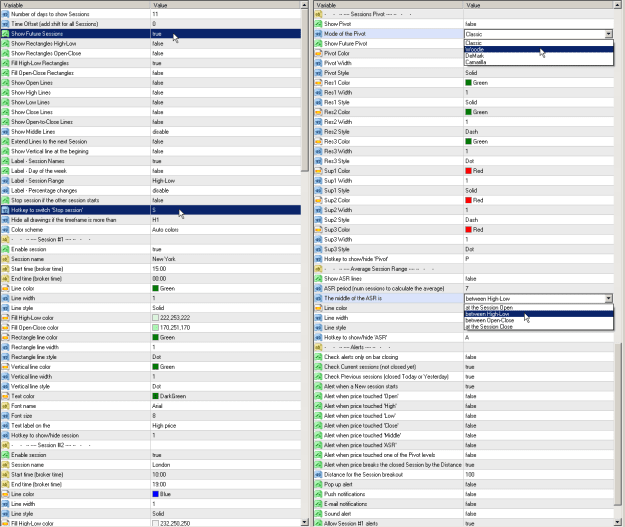Viewport: 625px width, 527px height.
Task: Click the blue swatch for London Line color
Action: 155,494
